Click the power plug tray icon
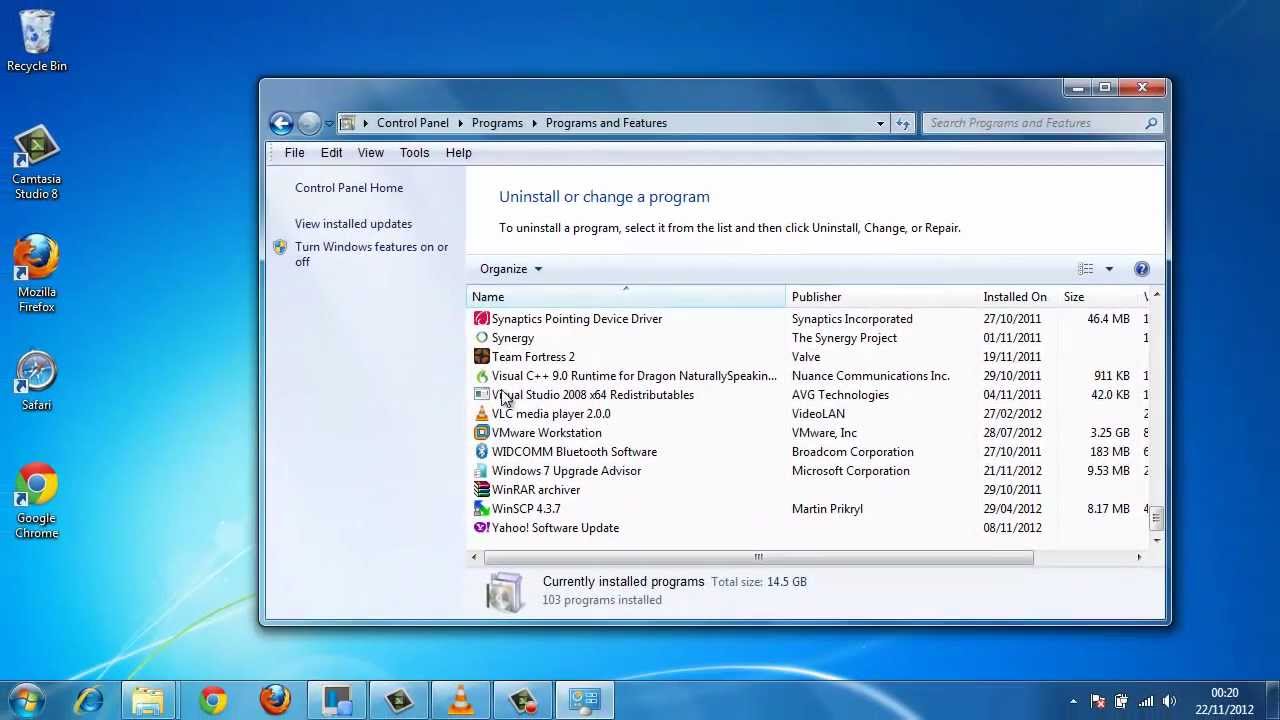1280x720 pixels. click(x=1122, y=701)
